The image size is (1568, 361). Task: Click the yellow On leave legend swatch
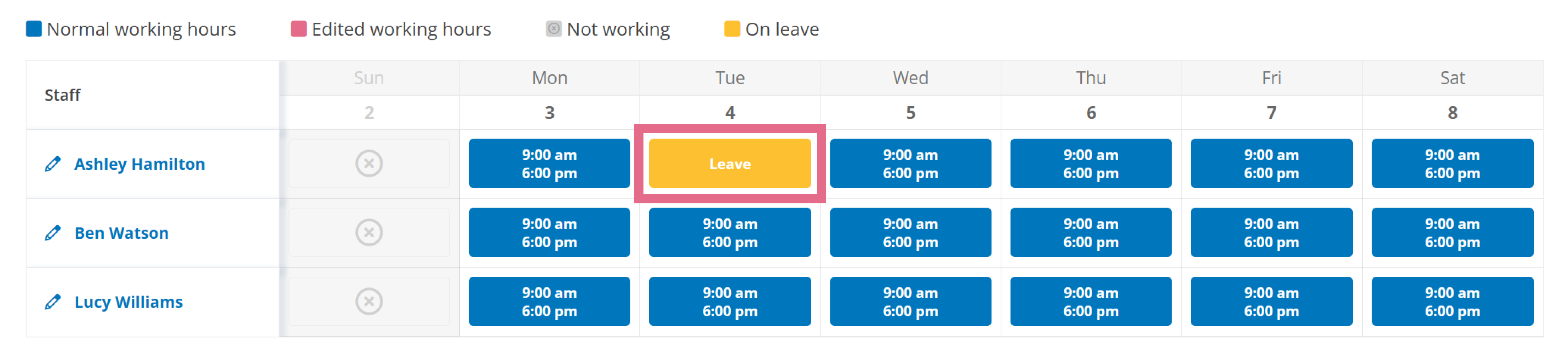coord(732,29)
